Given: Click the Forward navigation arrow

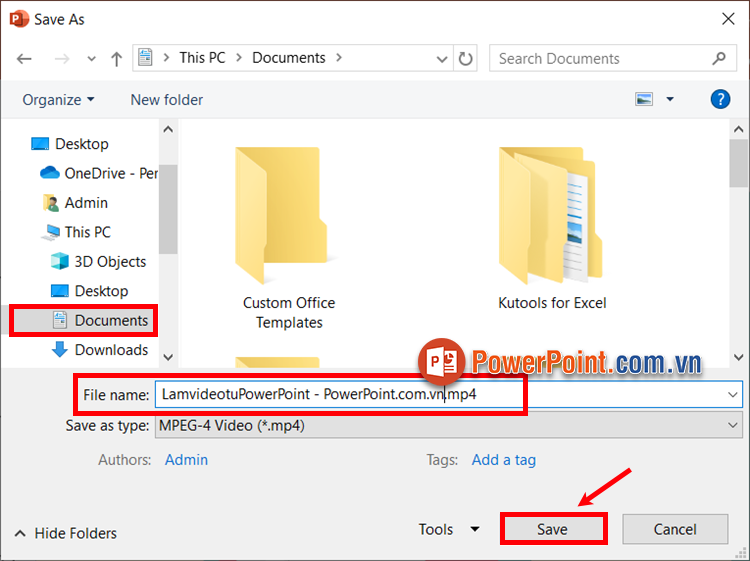Looking at the screenshot, I should click(62, 59).
